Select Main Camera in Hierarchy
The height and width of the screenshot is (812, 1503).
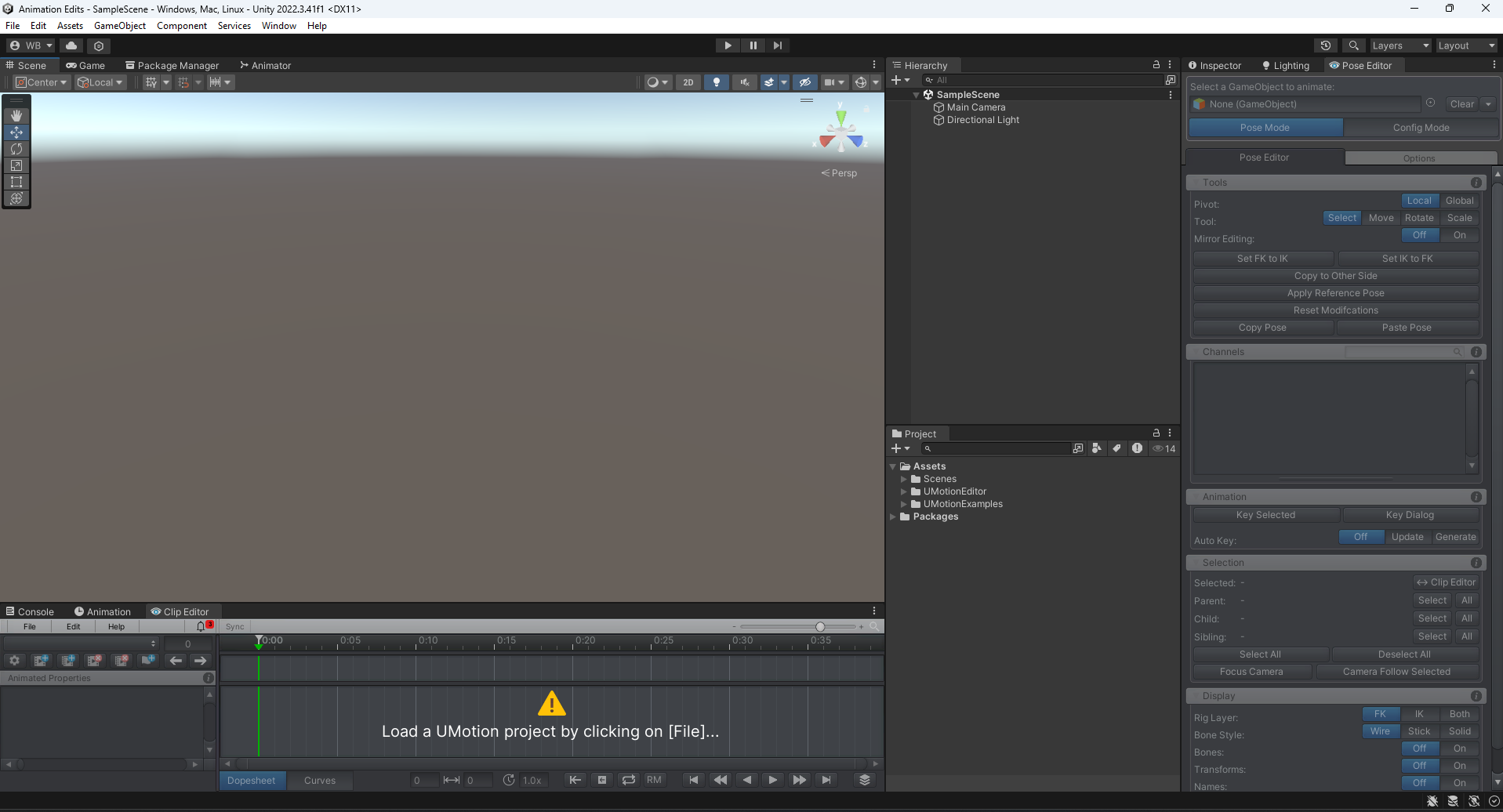[x=975, y=107]
